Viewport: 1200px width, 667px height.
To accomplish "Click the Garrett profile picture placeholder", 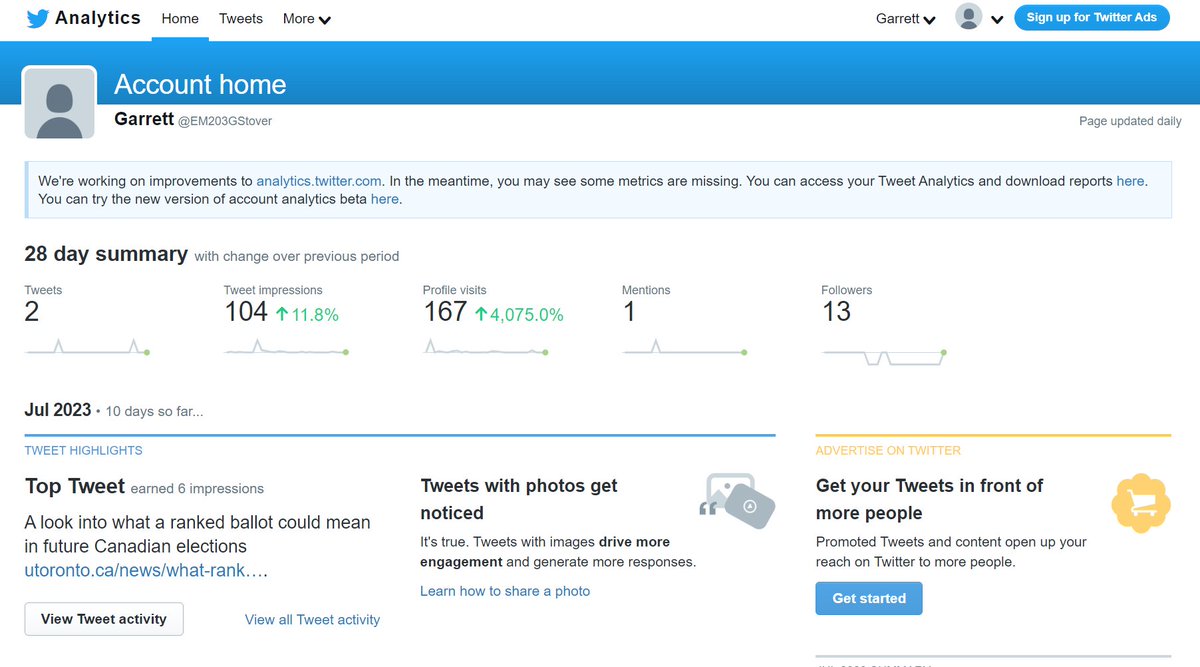I will (x=59, y=103).
